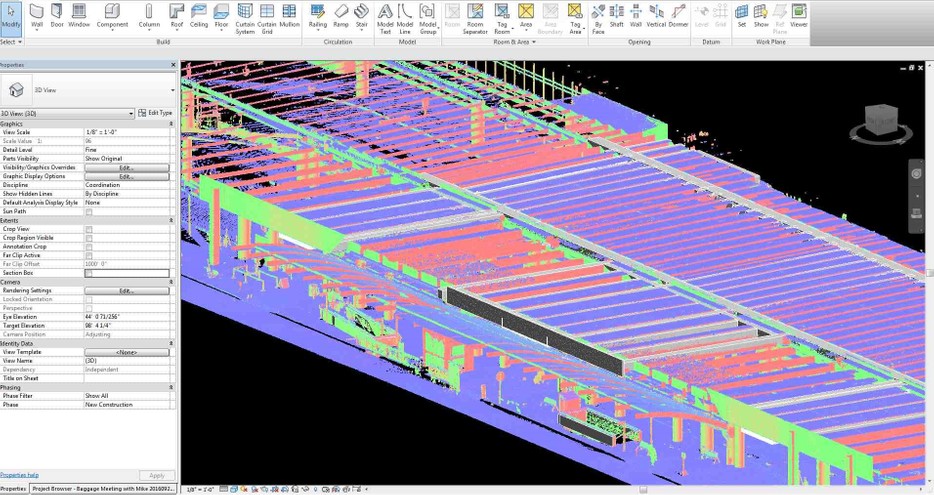Choose the Mullion tool

(289, 17)
